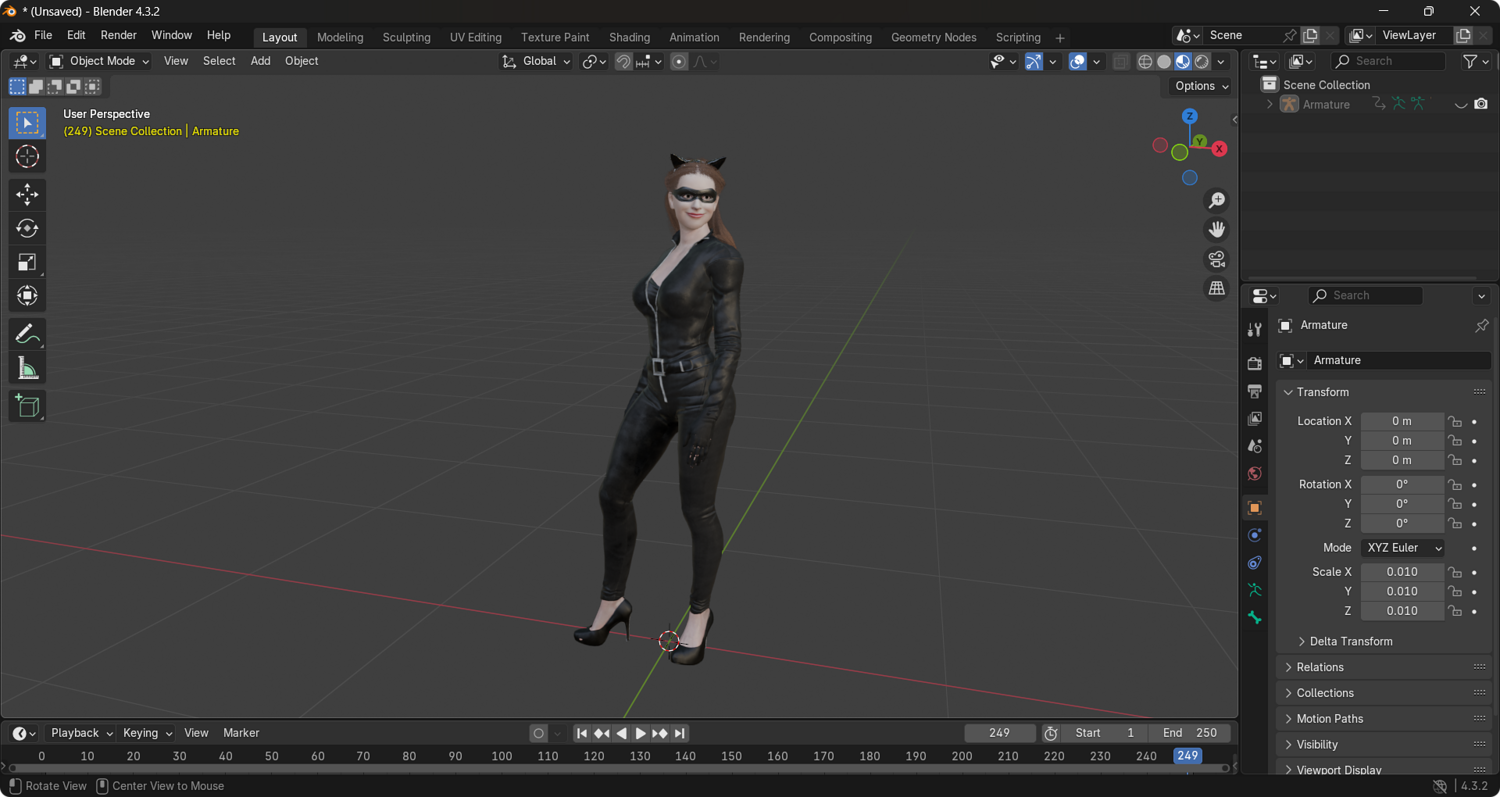
Task: Open the Render menu in top bar
Action: [x=118, y=36]
